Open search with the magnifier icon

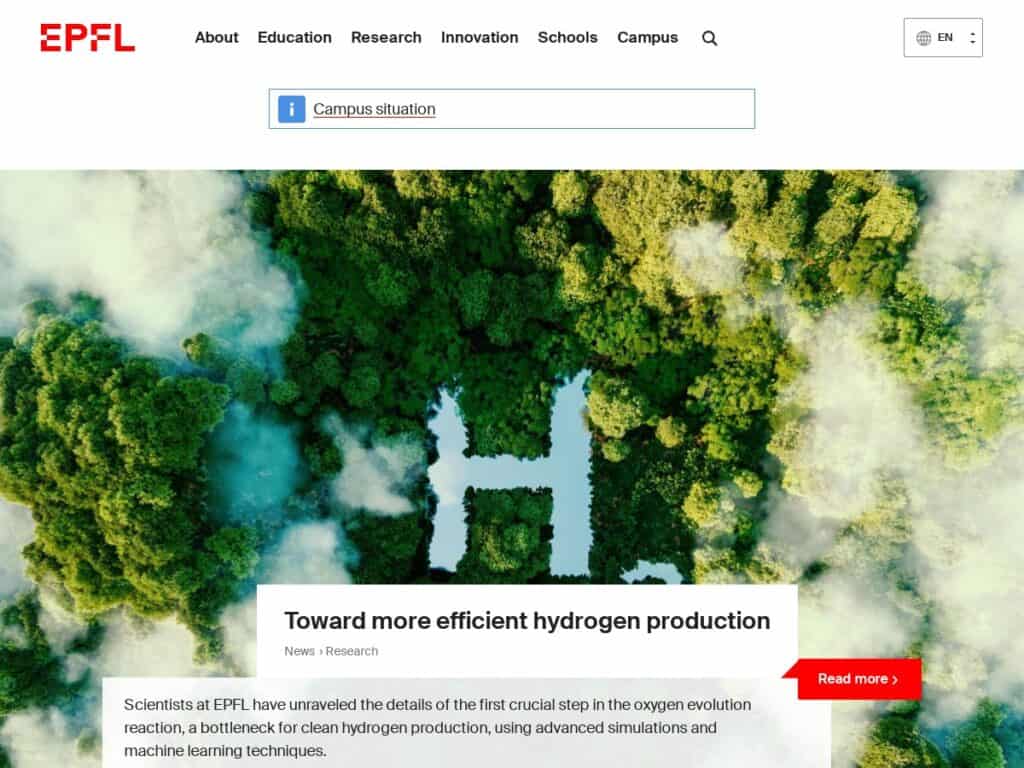709,38
